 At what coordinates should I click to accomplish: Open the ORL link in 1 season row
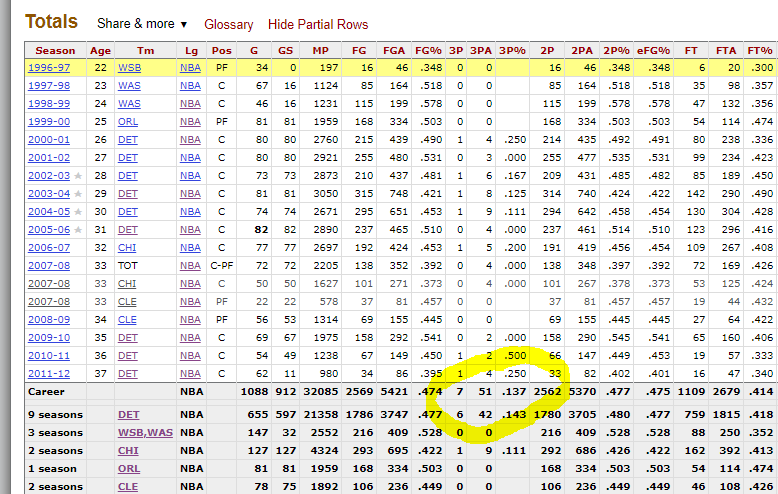coord(129,469)
